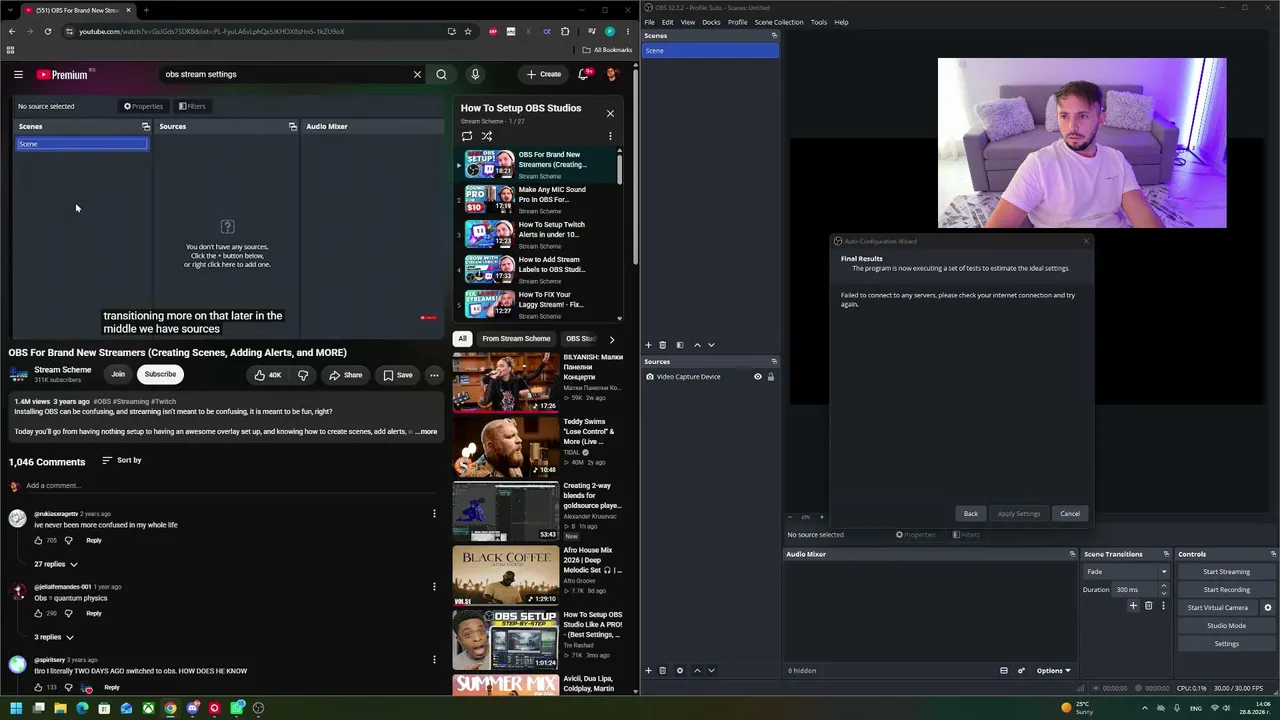This screenshot has width=1280, height=720.
Task: Open OBS File menu
Action: [x=649, y=22]
